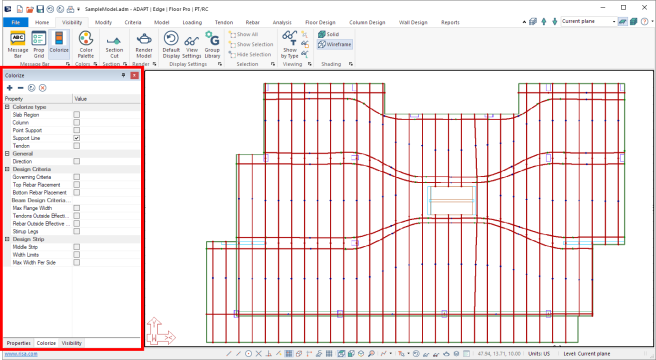Screen dimensions: 656x360
Task: Click the circle snap icon in status bar
Action: pos(249,354)
